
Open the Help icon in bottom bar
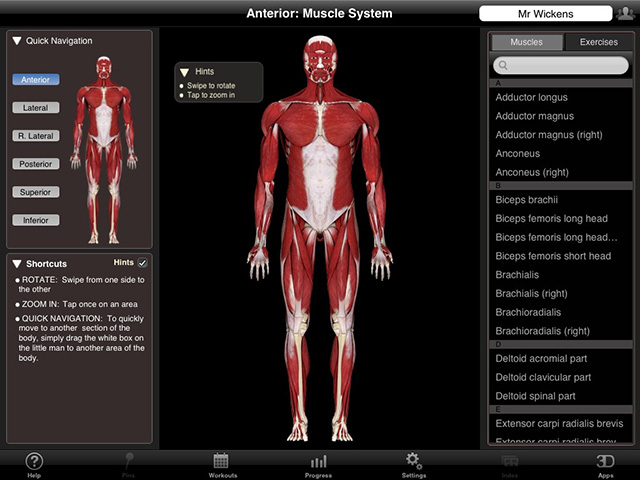pyautogui.click(x=34, y=463)
